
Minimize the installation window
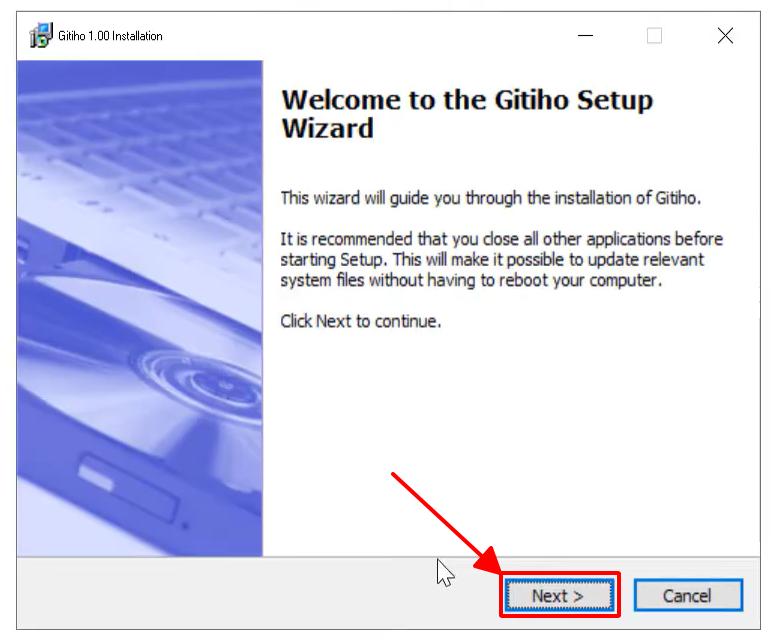point(585,36)
